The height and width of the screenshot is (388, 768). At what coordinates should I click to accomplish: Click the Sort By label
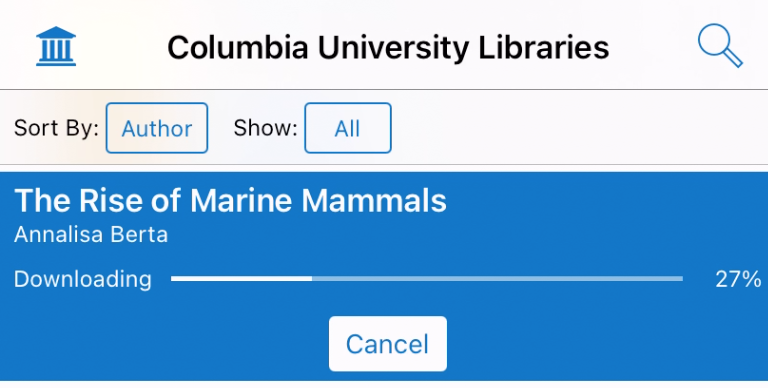coord(56,128)
